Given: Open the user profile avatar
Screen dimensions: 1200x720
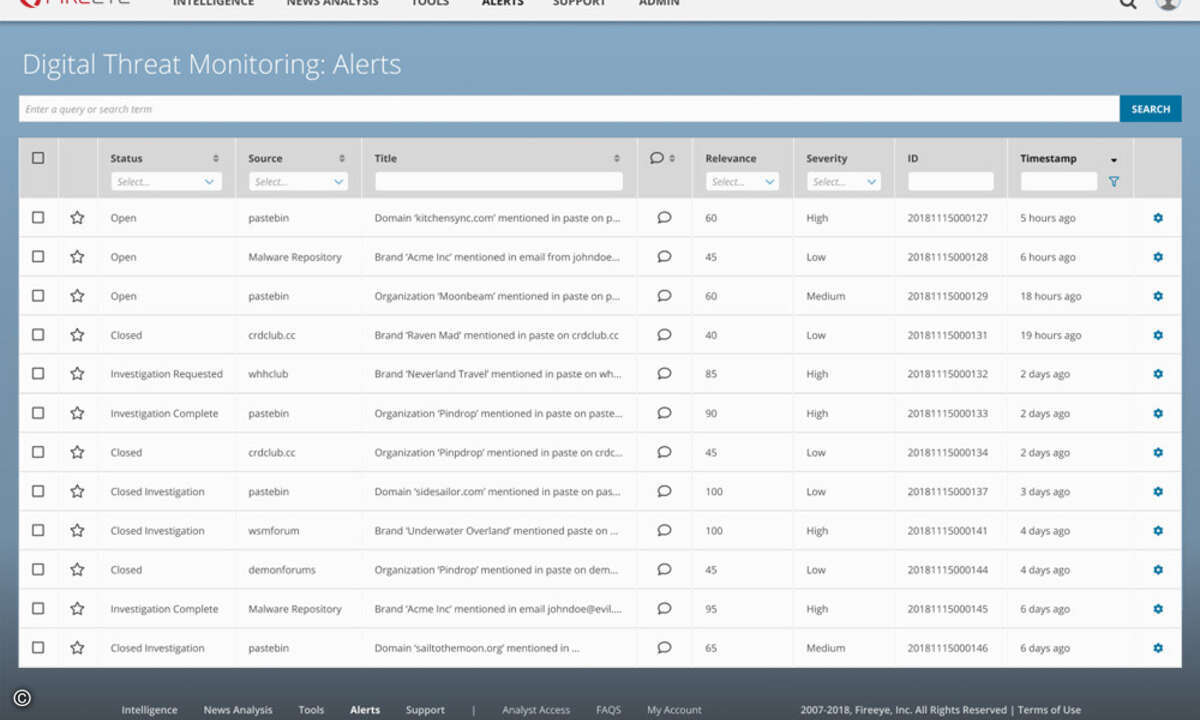Looking at the screenshot, I should [x=1167, y=3].
